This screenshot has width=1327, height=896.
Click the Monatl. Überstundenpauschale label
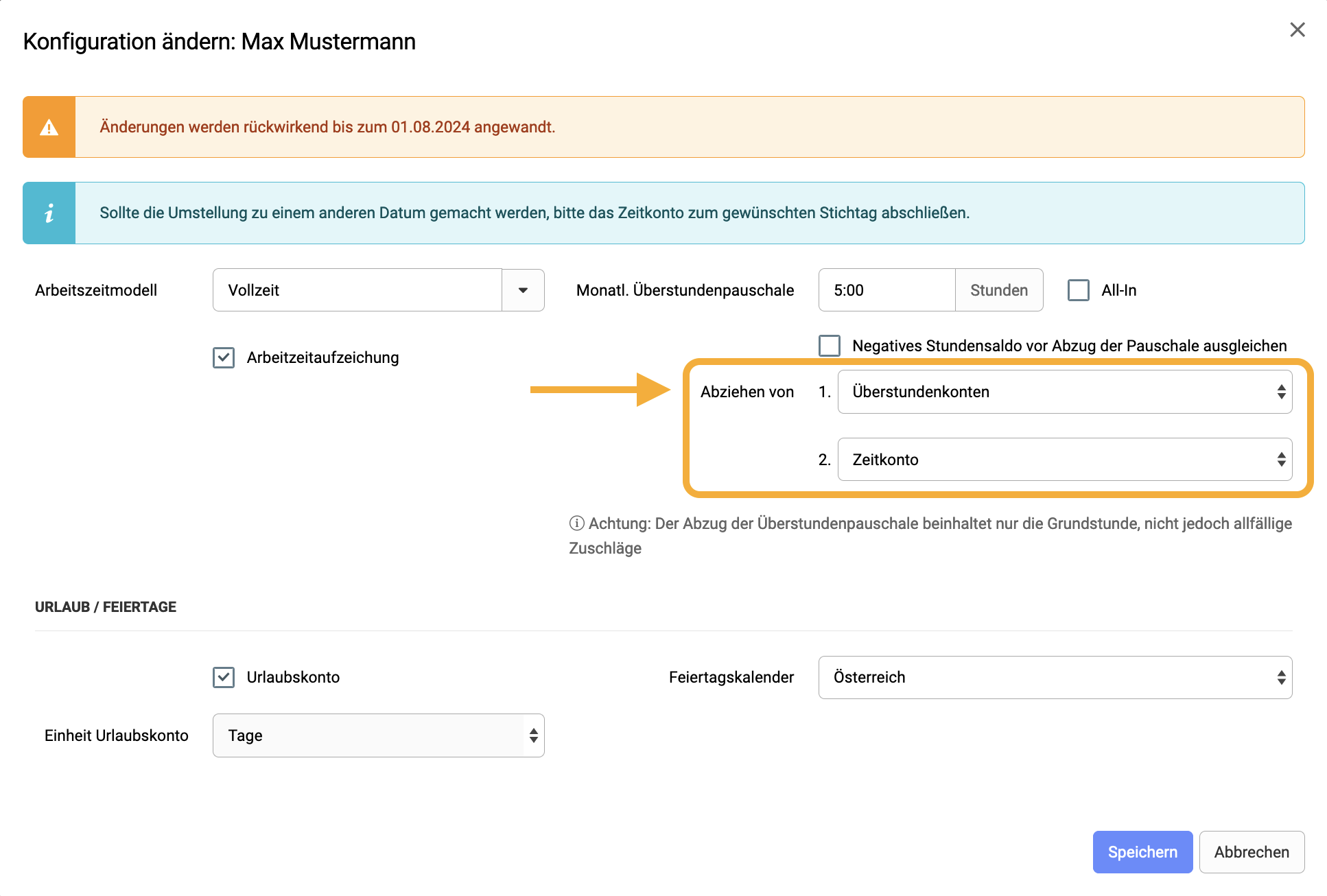685,290
